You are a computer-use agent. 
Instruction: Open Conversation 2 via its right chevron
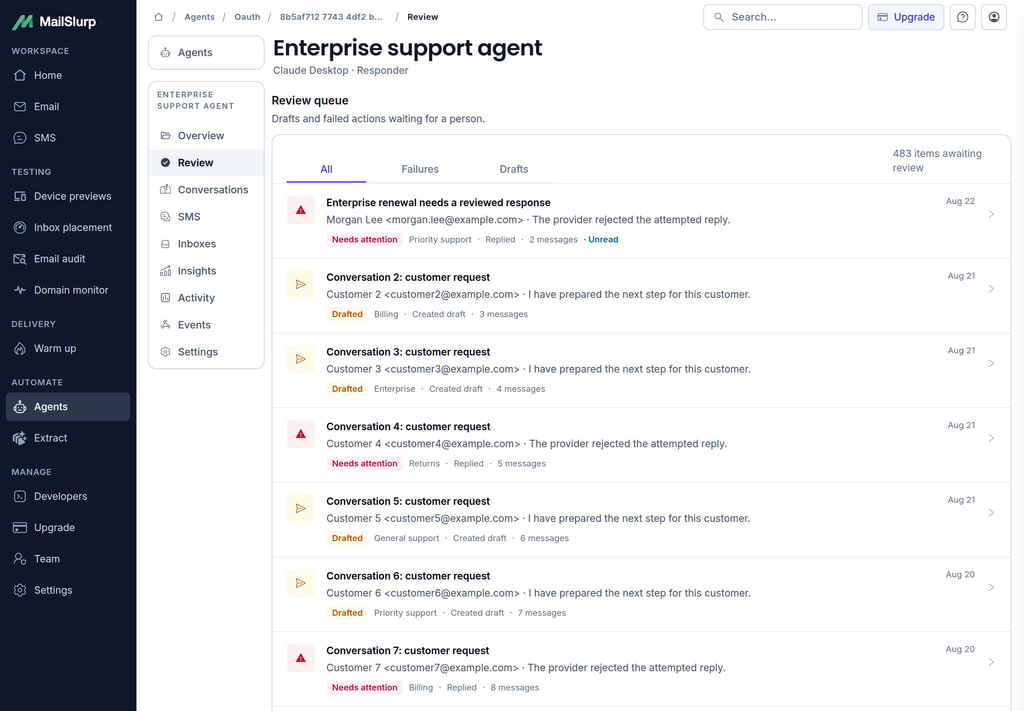[x=991, y=289]
